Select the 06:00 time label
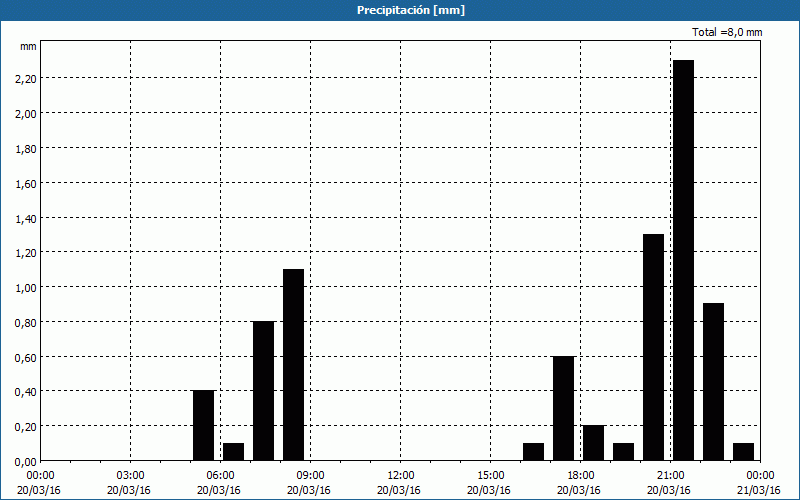Image resolution: width=800 pixels, height=500 pixels. tap(220, 476)
